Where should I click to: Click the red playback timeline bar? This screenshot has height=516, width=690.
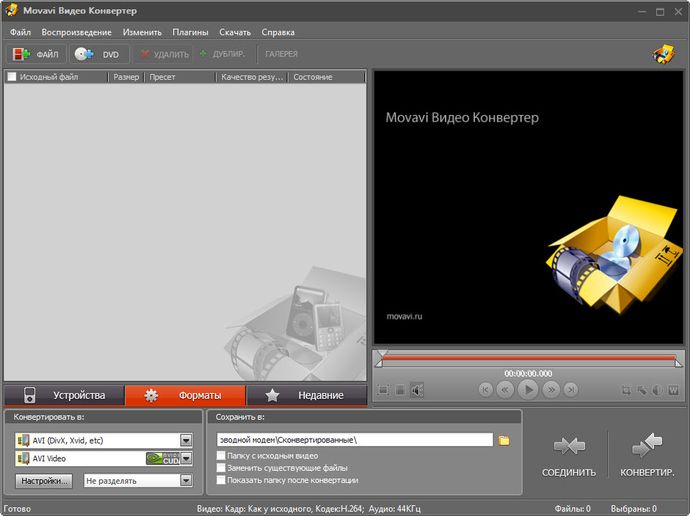point(528,358)
